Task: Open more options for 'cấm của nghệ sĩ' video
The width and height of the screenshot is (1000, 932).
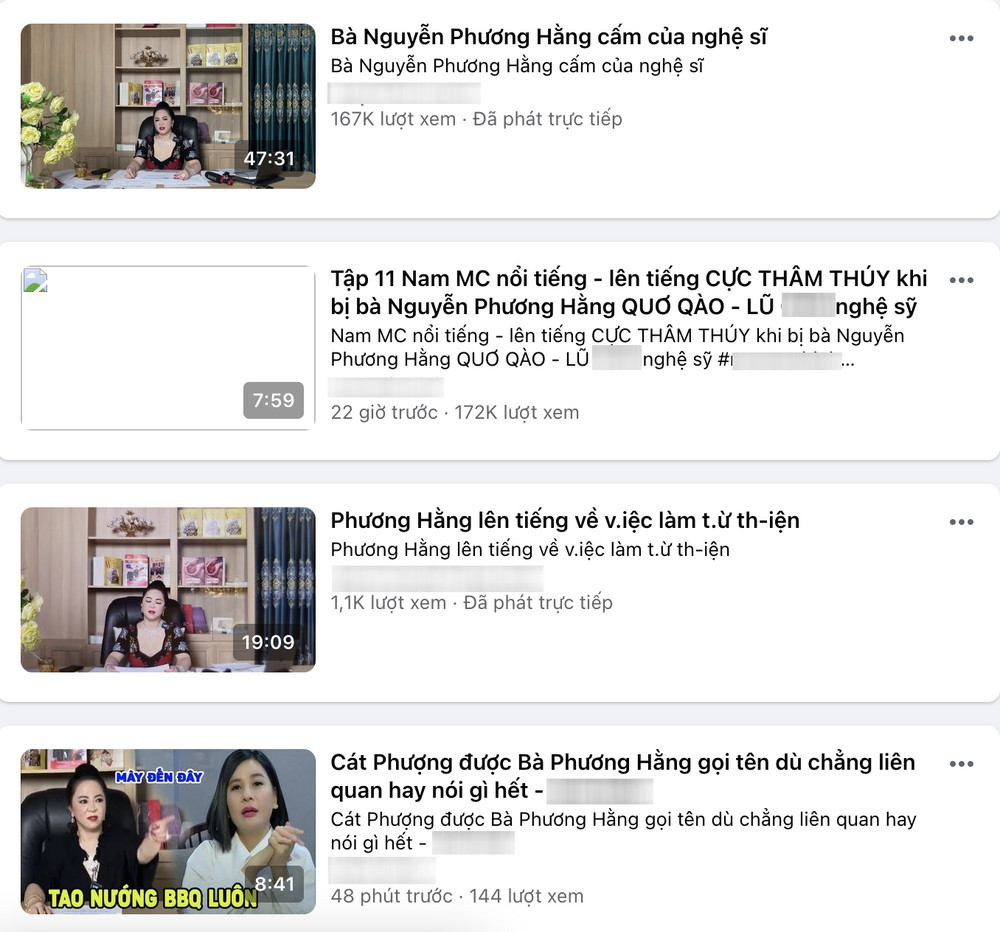Action: (x=961, y=38)
